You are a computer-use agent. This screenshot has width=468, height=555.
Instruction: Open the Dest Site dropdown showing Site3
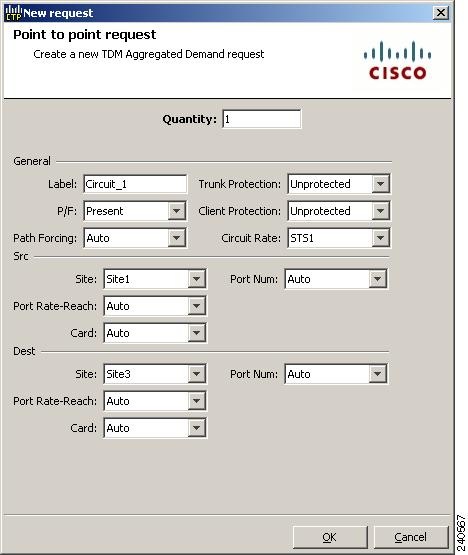155,374
